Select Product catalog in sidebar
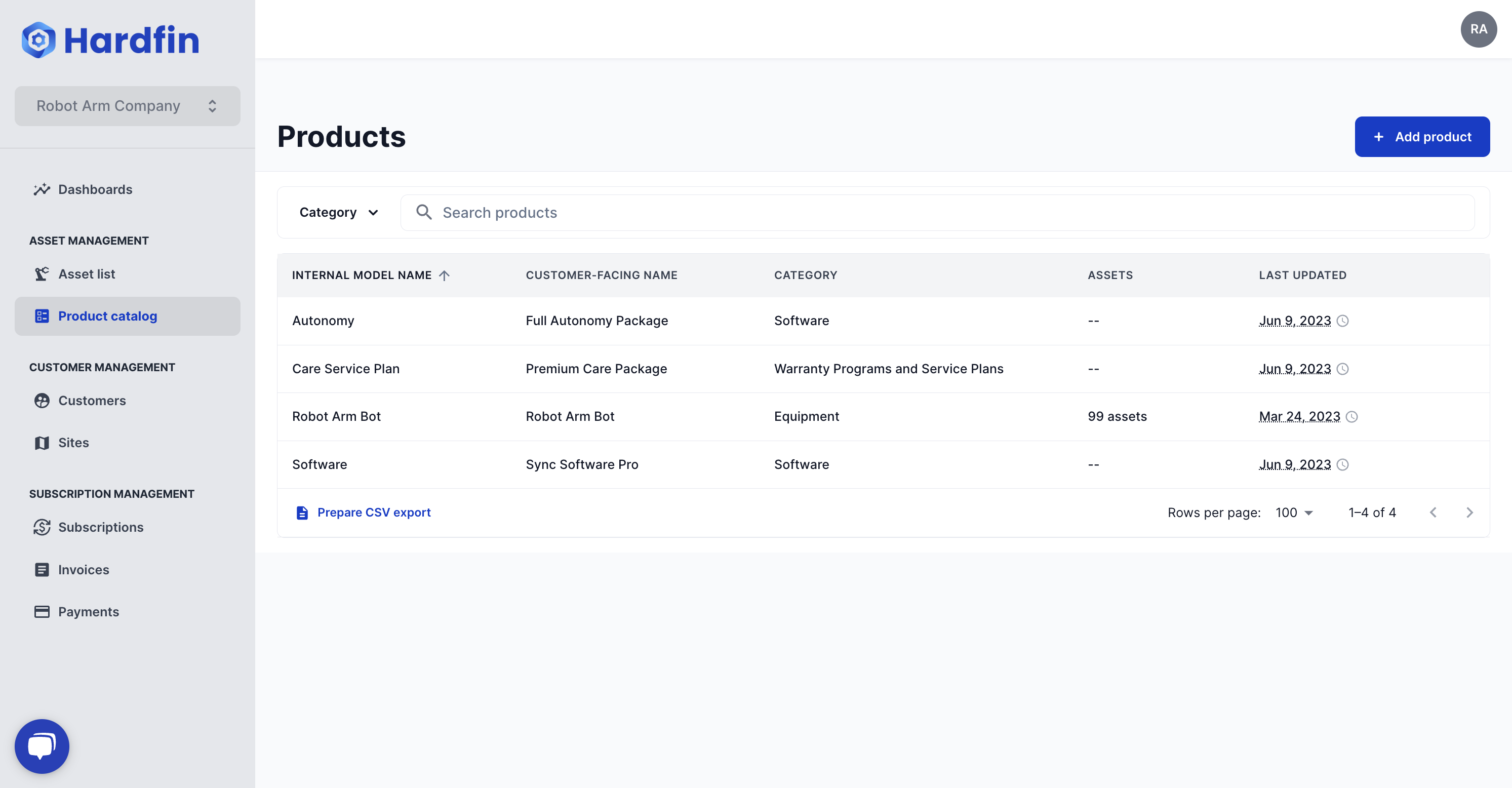 [128, 316]
